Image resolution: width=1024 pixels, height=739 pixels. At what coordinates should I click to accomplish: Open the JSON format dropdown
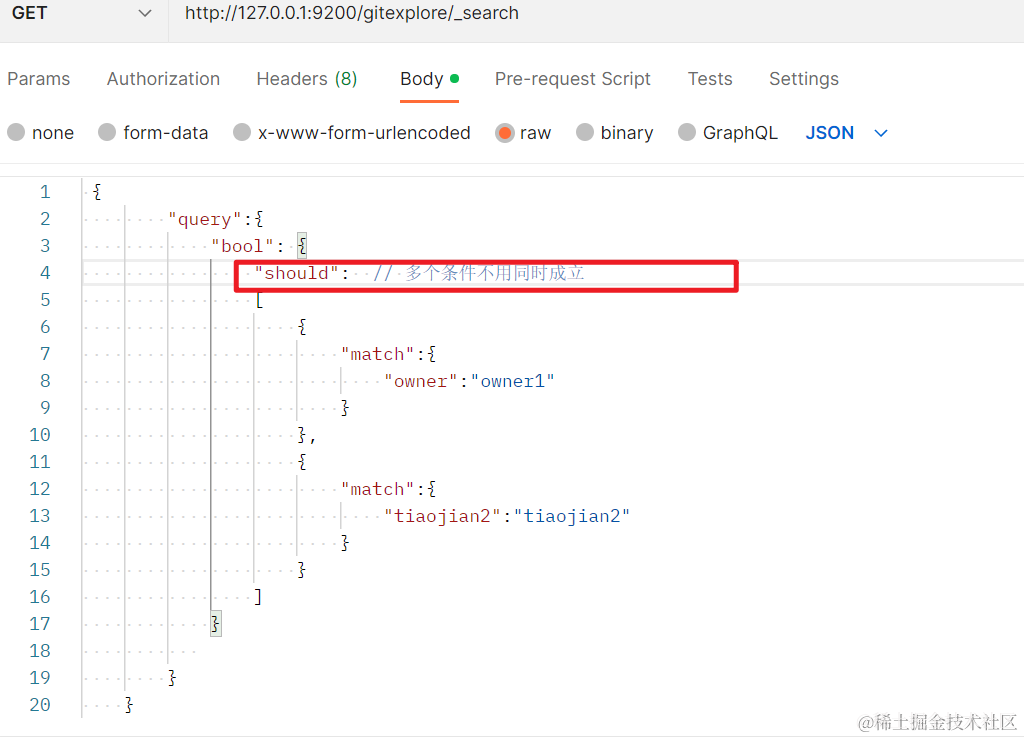[x=846, y=133]
